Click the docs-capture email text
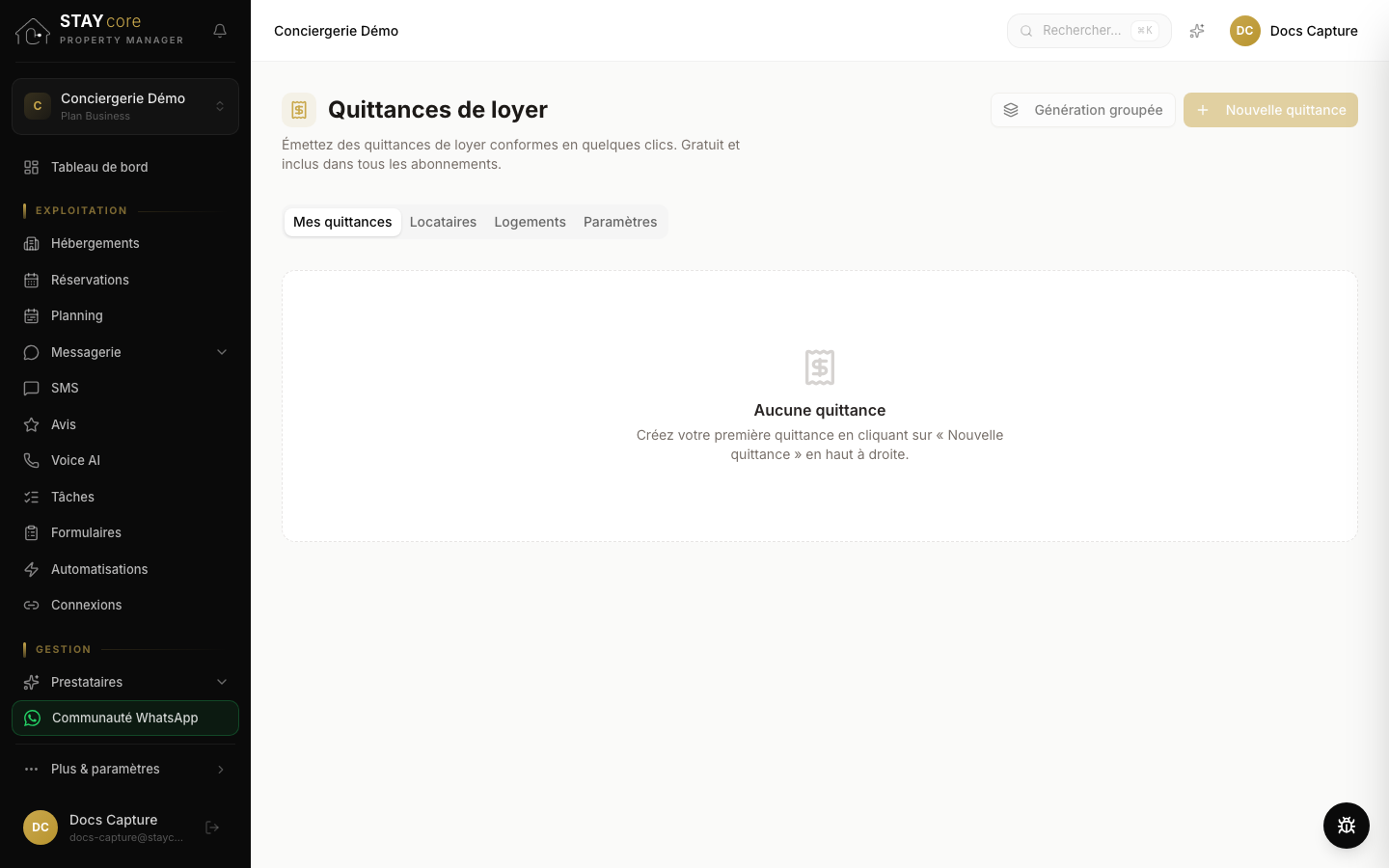1389x868 pixels. (x=125, y=837)
